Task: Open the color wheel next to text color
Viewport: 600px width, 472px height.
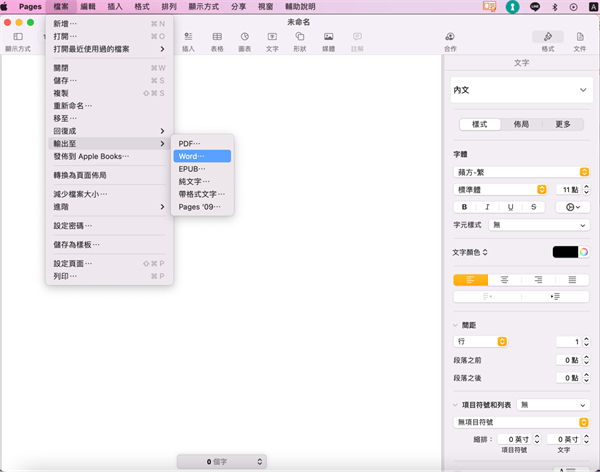Action: 584,252
